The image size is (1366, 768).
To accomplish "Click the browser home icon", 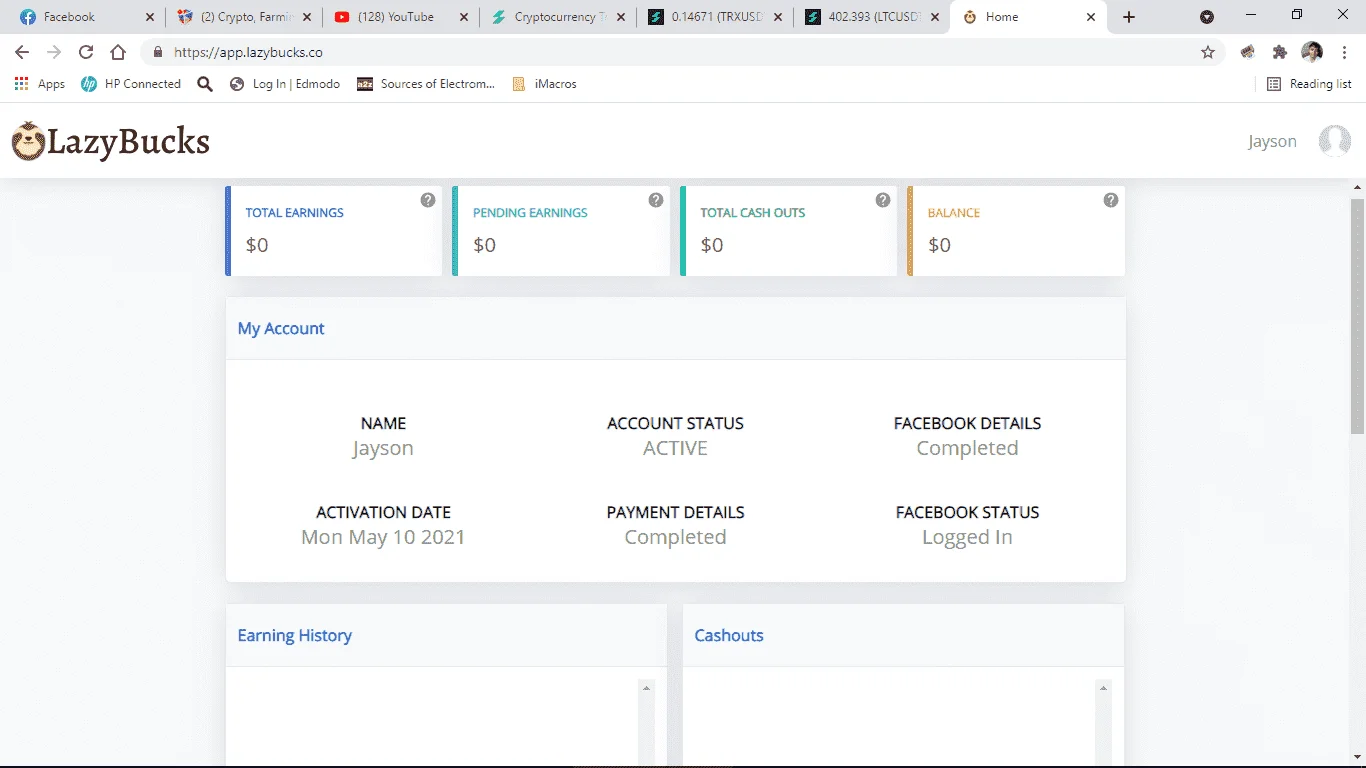I will click(118, 52).
